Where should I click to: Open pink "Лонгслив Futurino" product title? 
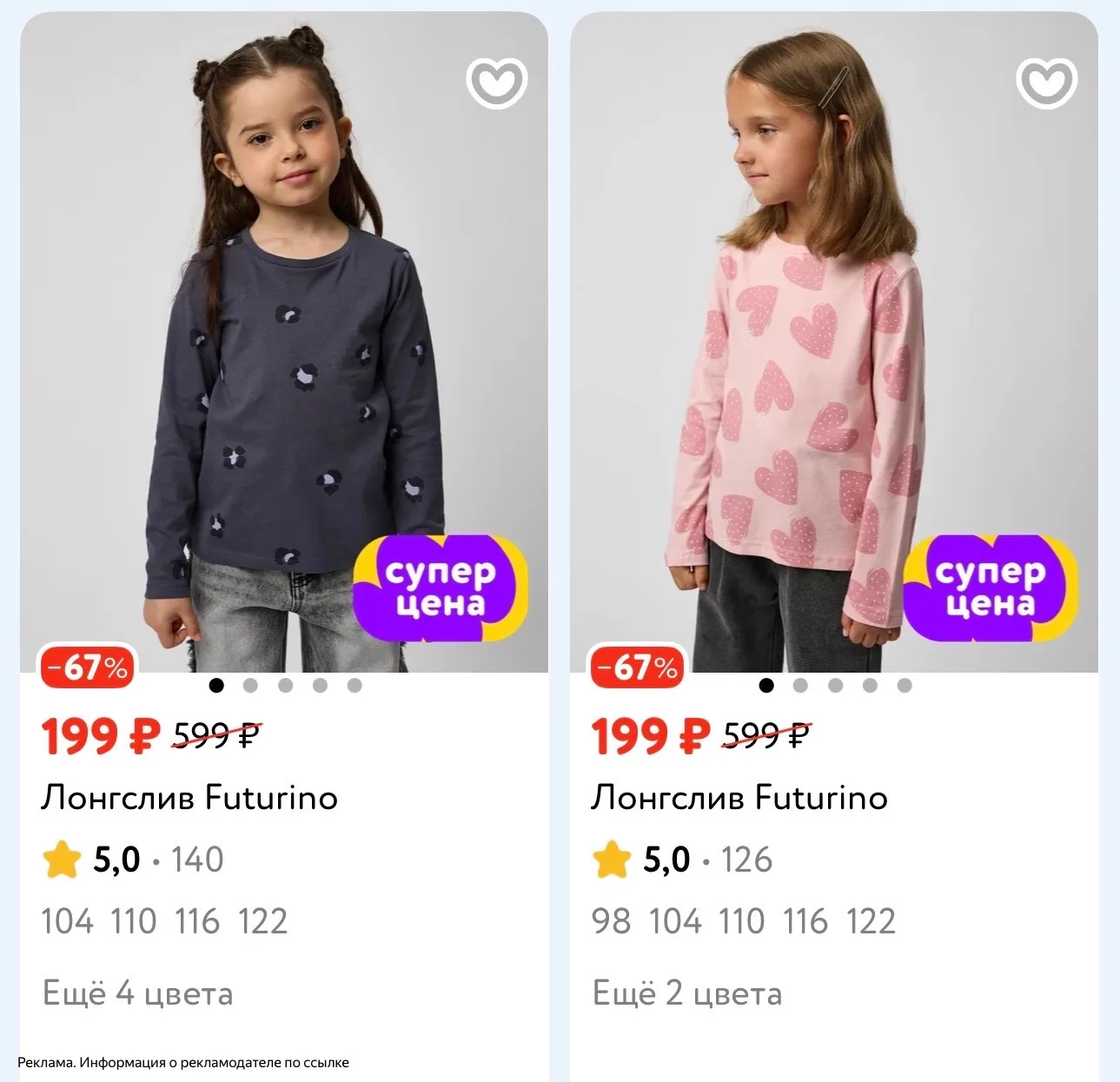coord(739,797)
